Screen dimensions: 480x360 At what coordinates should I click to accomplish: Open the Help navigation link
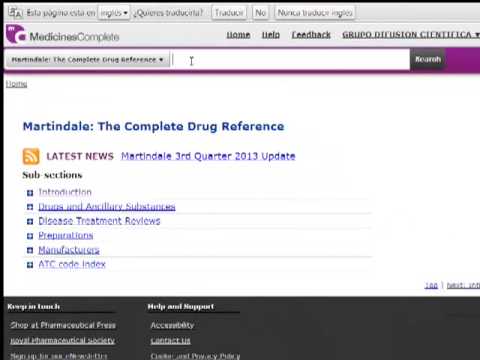(271, 35)
